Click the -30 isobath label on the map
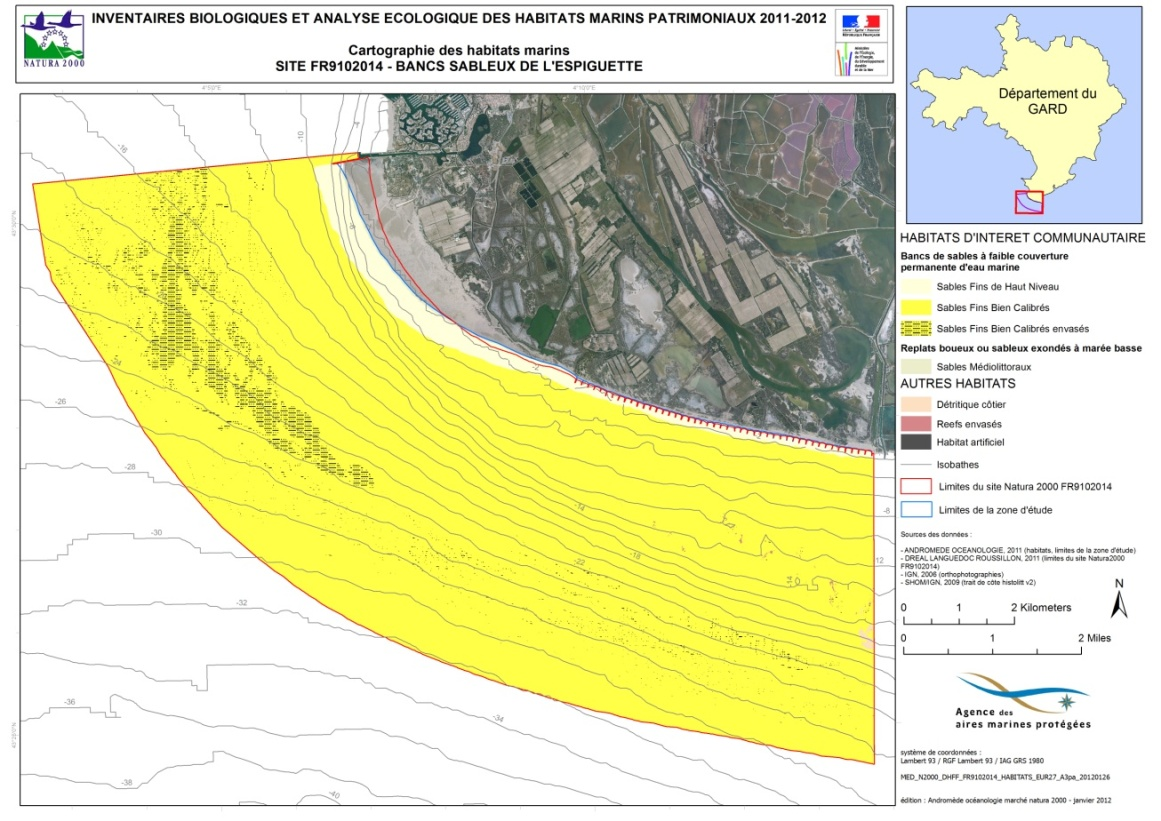 156,532
